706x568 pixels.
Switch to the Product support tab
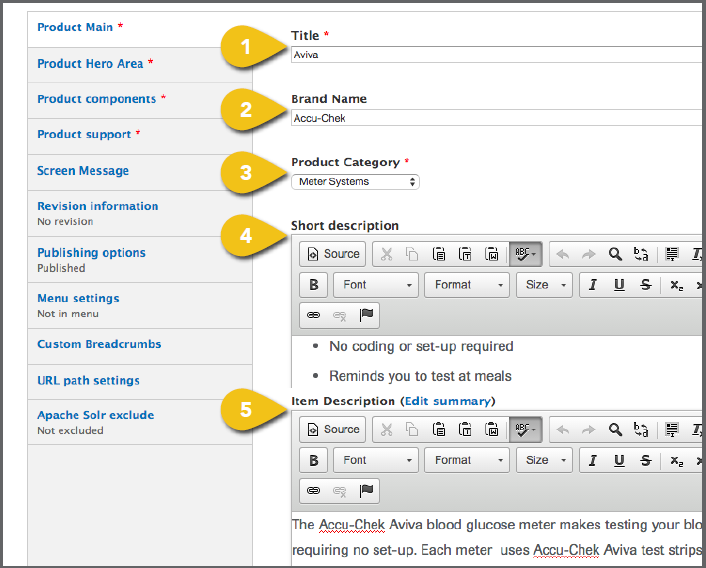[x=140, y=136]
